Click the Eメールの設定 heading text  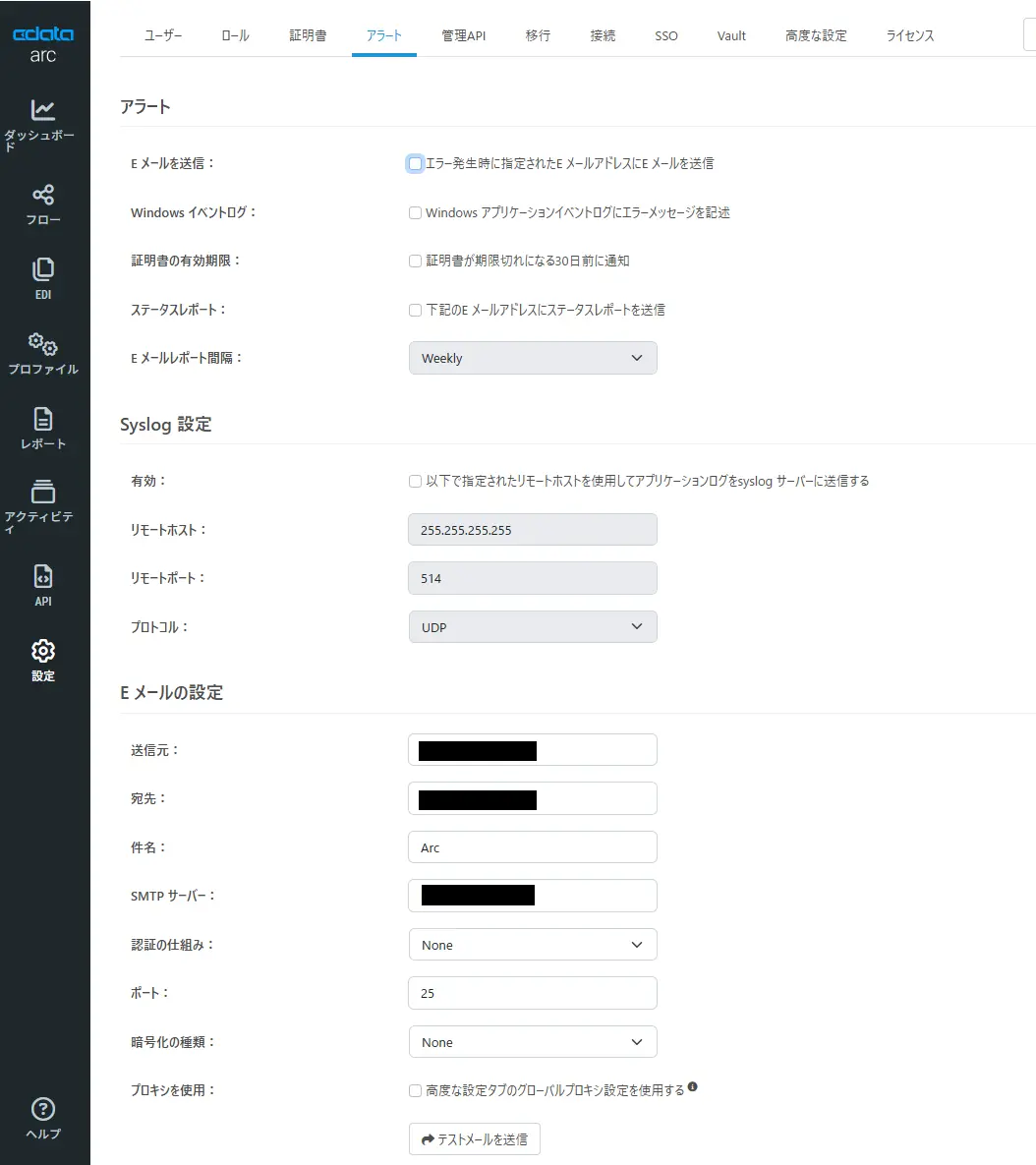tap(172, 692)
